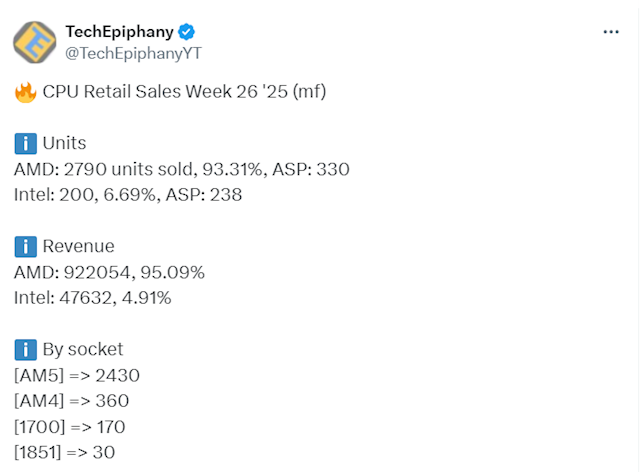This screenshot has height=472, width=640.
Task: Click the [1851] => 30 socket entry
Action: [x=64, y=452]
